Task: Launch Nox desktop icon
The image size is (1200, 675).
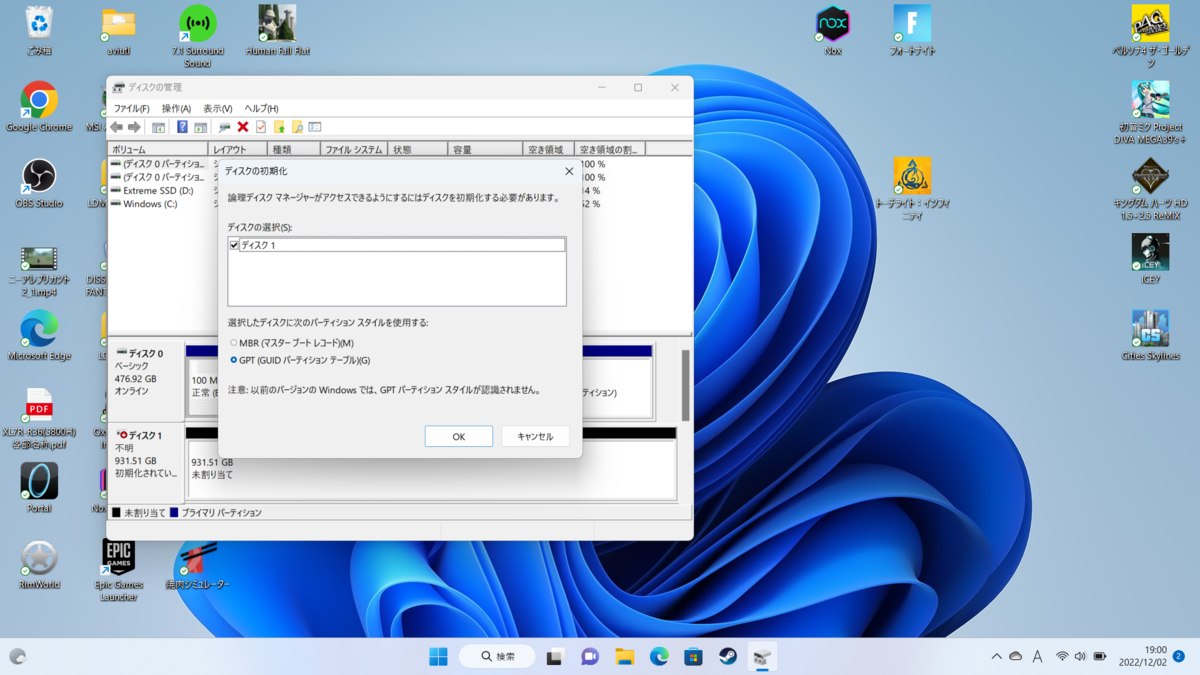Action: (x=832, y=30)
